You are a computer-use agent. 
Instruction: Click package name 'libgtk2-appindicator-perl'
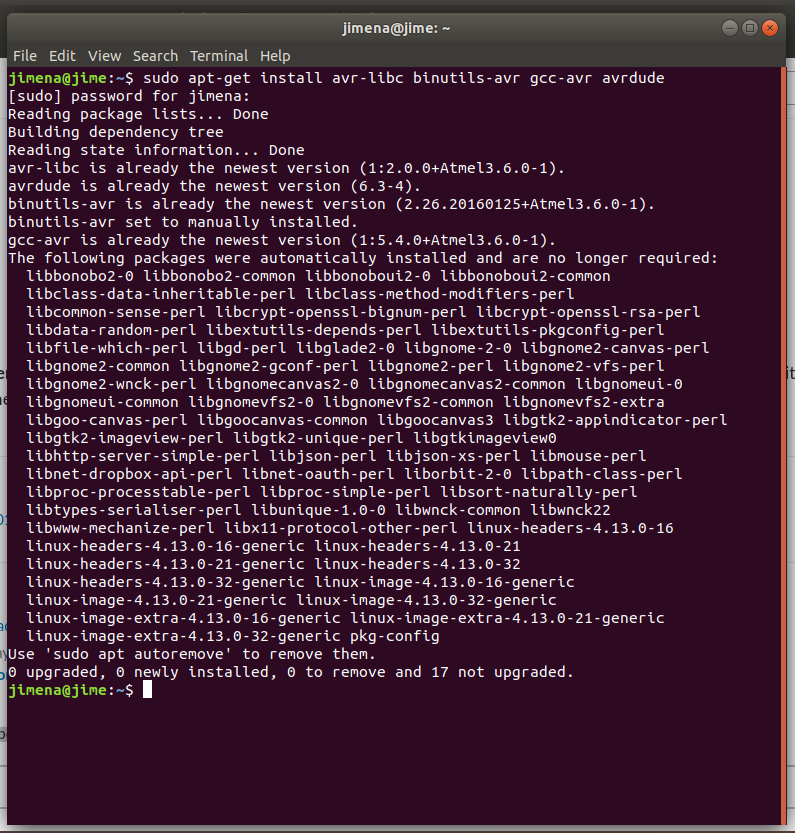(615, 420)
